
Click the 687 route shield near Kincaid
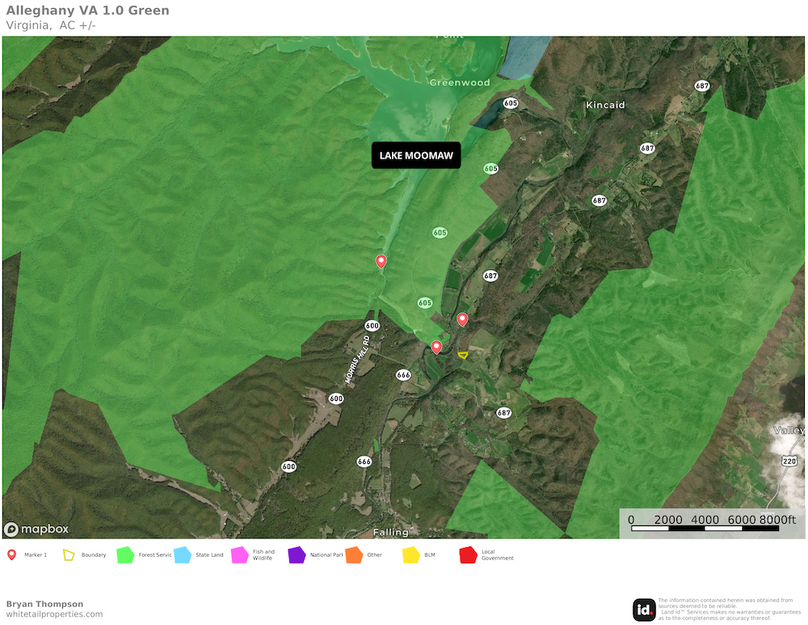click(x=648, y=146)
